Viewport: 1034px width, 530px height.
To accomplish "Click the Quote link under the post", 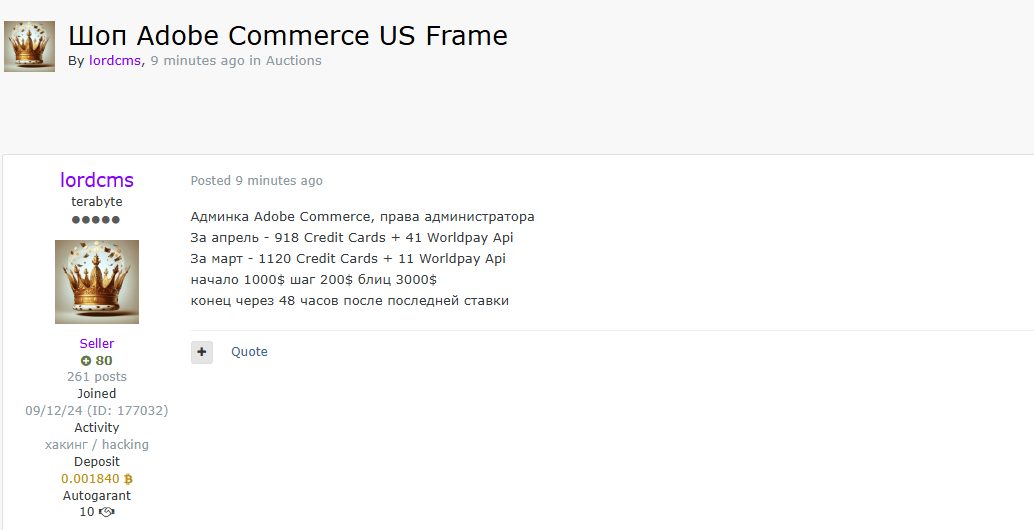I will [x=249, y=352].
